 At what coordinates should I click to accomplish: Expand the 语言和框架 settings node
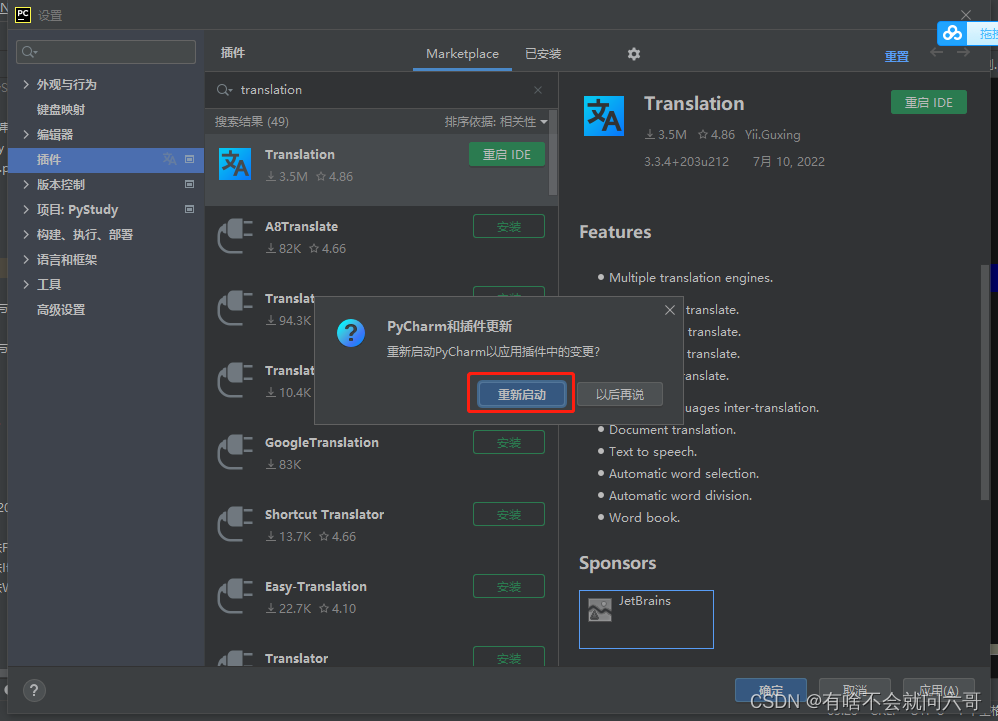(25, 259)
